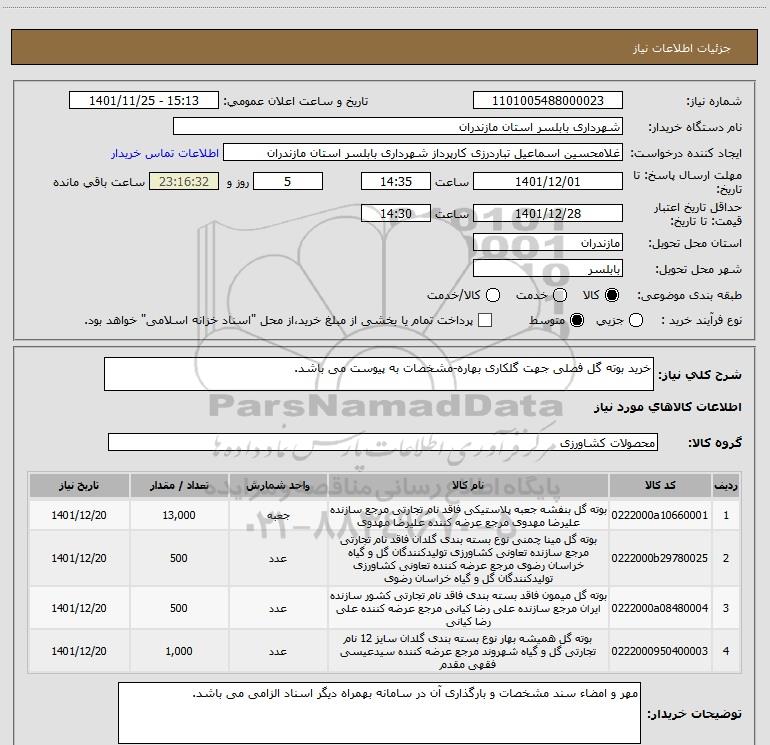Click واحد شمارش column header
This screenshot has width=770, height=745.
point(278,485)
